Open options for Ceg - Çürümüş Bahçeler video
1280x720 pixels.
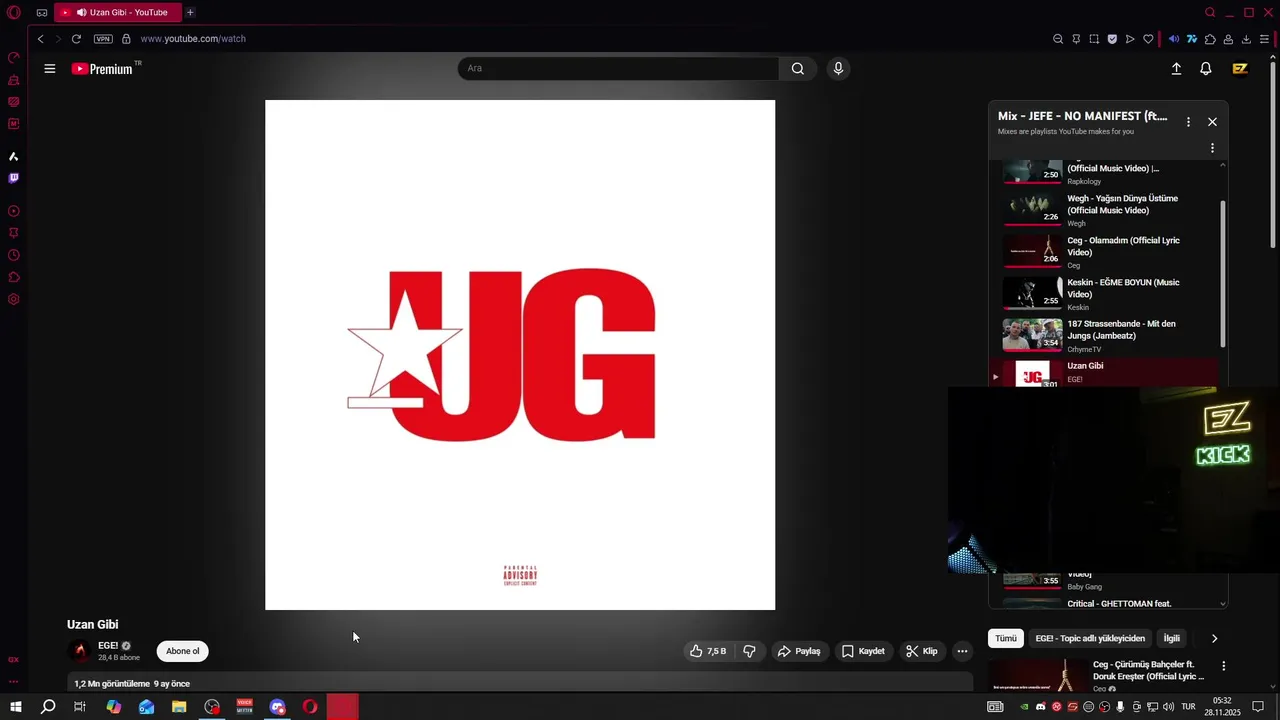[1223, 666]
